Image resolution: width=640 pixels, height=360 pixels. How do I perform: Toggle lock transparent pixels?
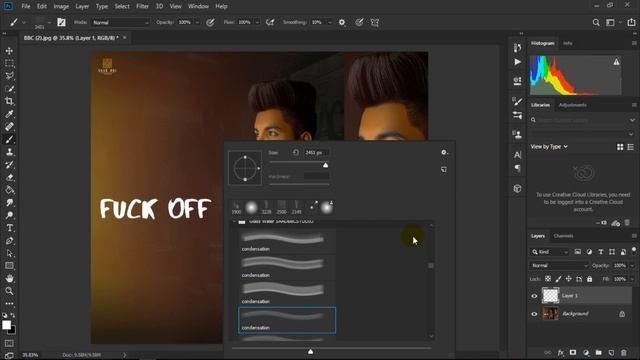pos(548,279)
